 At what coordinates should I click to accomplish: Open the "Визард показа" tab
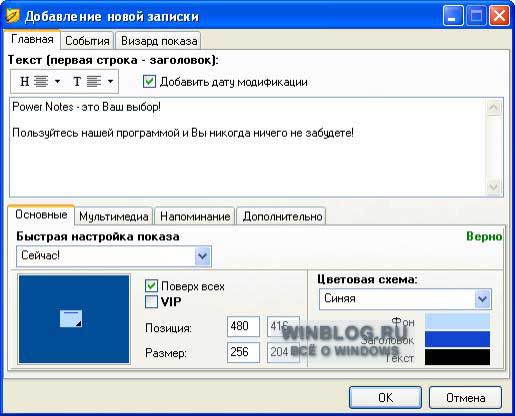click(x=159, y=41)
